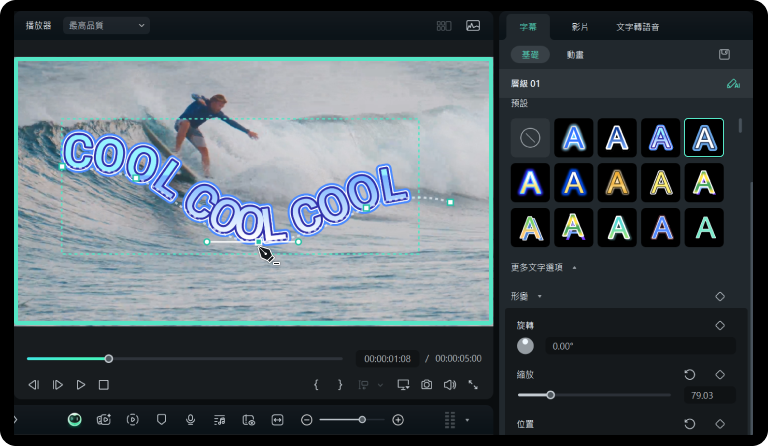768x446 pixels.
Task: Switch to the 影片 tab
Action: click(x=580, y=27)
